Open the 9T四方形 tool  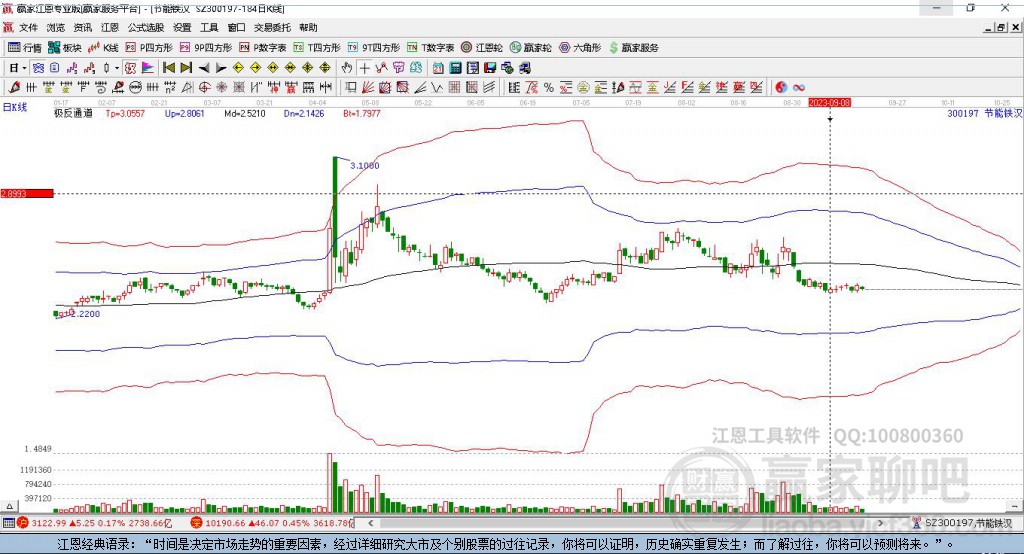click(x=374, y=48)
